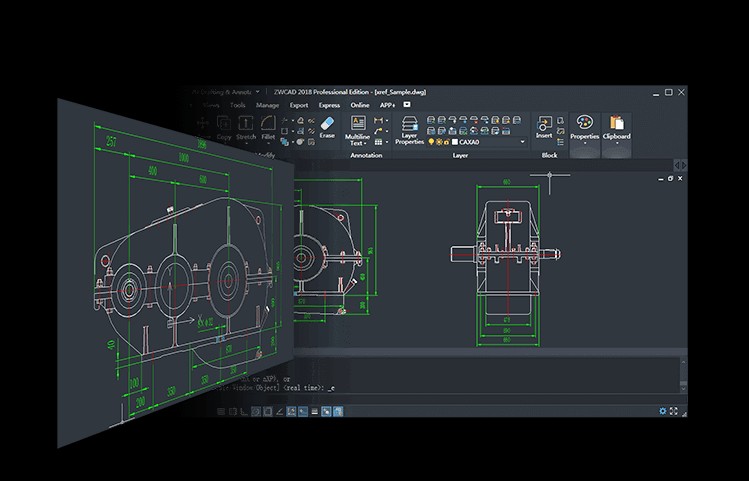Screen dimensions: 749x481
Task: Open the Express ribbon tab
Action: pyautogui.click(x=329, y=104)
